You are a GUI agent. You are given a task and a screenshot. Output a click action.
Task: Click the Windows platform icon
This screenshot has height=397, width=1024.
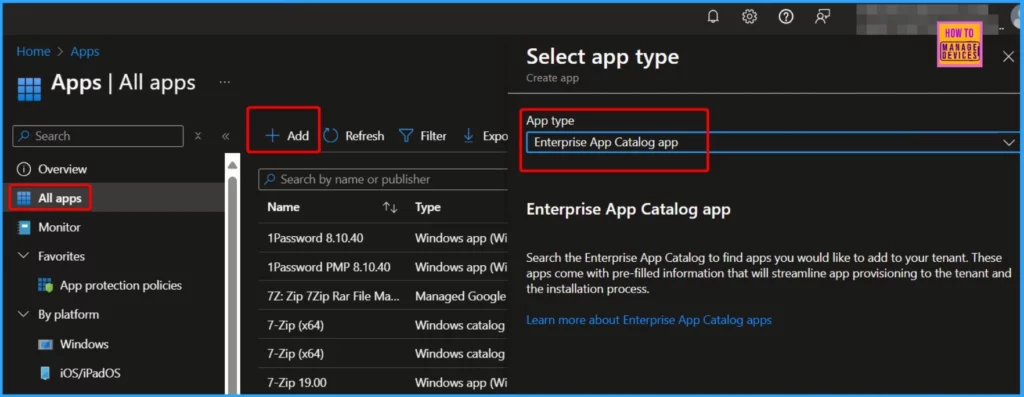pyautogui.click(x=45, y=344)
